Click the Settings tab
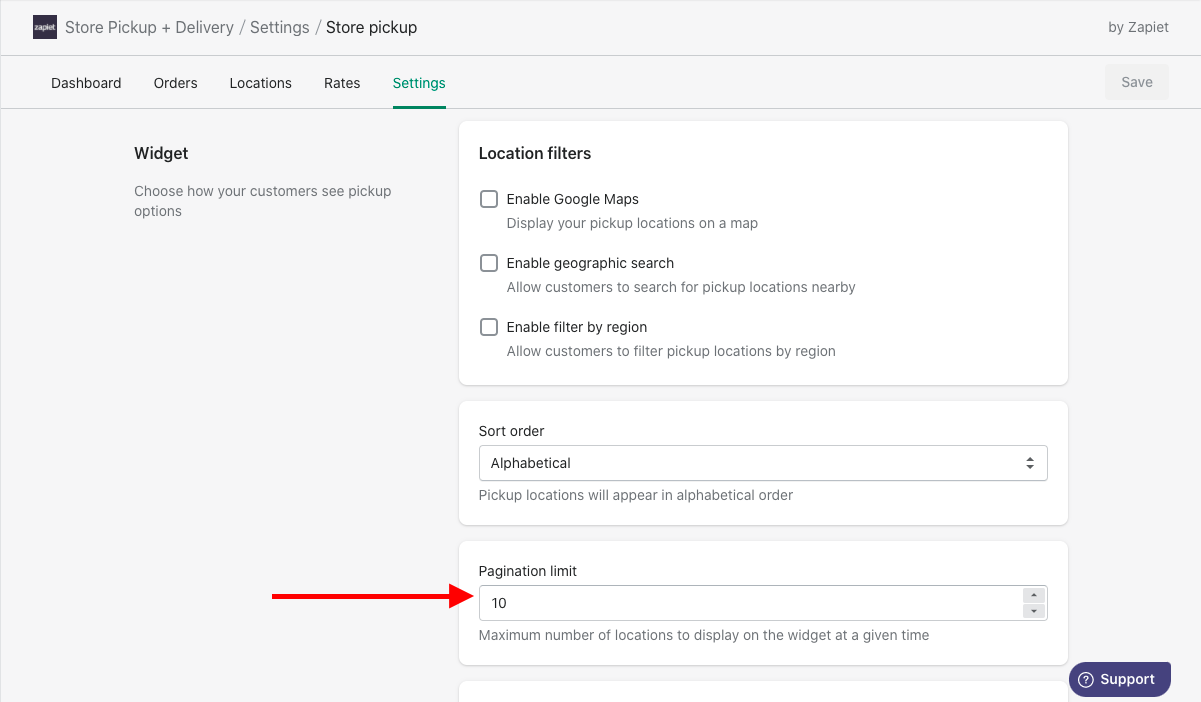Viewport: 1201px width, 702px height. (x=419, y=83)
